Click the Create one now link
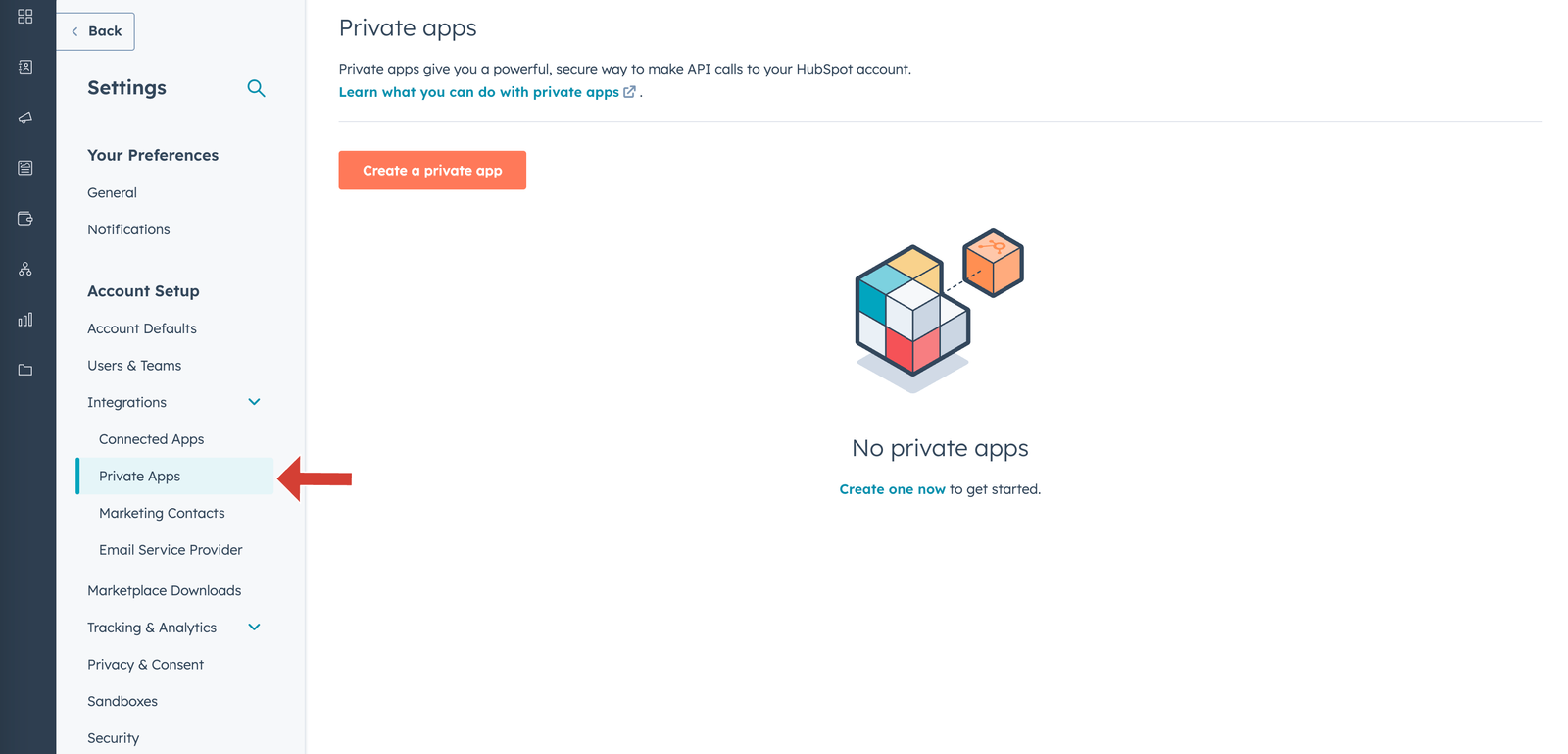The height and width of the screenshot is (754, 1568). 892,488
